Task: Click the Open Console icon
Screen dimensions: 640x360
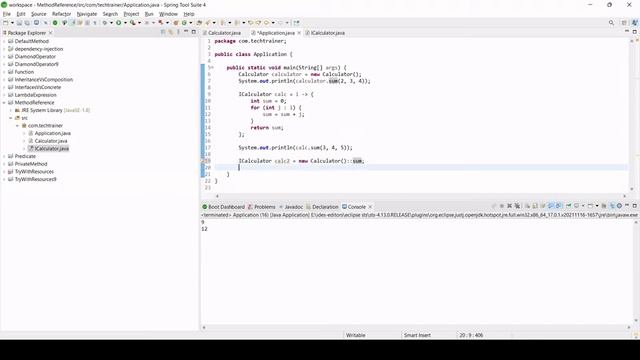Action: pos(590,206)
